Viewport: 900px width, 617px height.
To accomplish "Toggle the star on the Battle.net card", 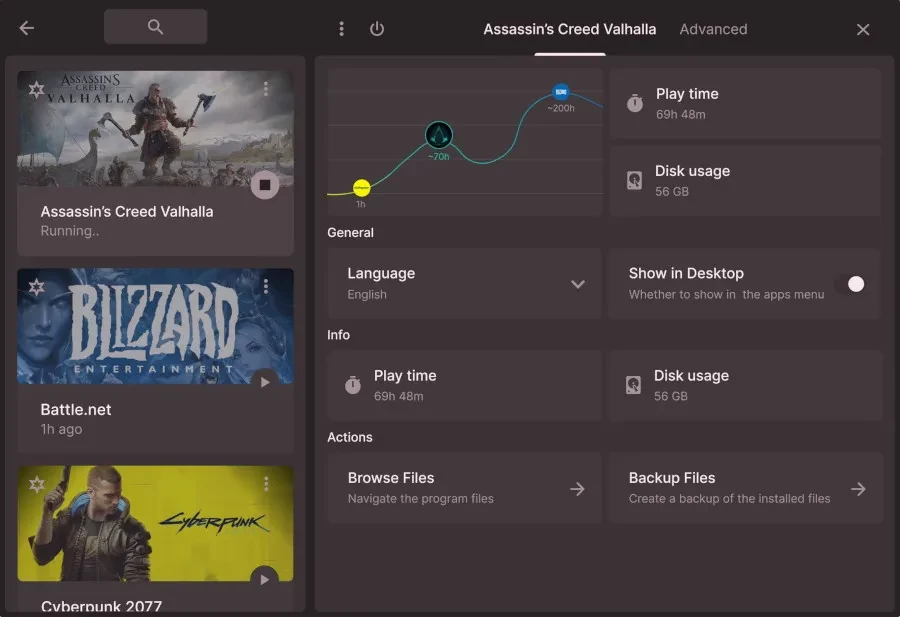I will (x=37, y=287).
